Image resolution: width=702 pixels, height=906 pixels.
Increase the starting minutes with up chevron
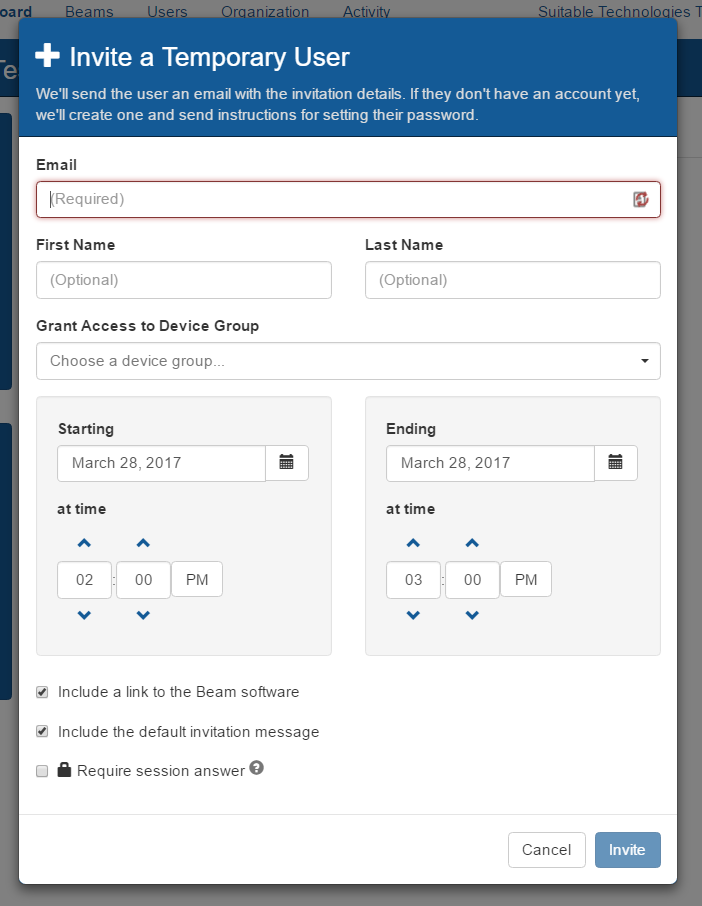(143, 544)
